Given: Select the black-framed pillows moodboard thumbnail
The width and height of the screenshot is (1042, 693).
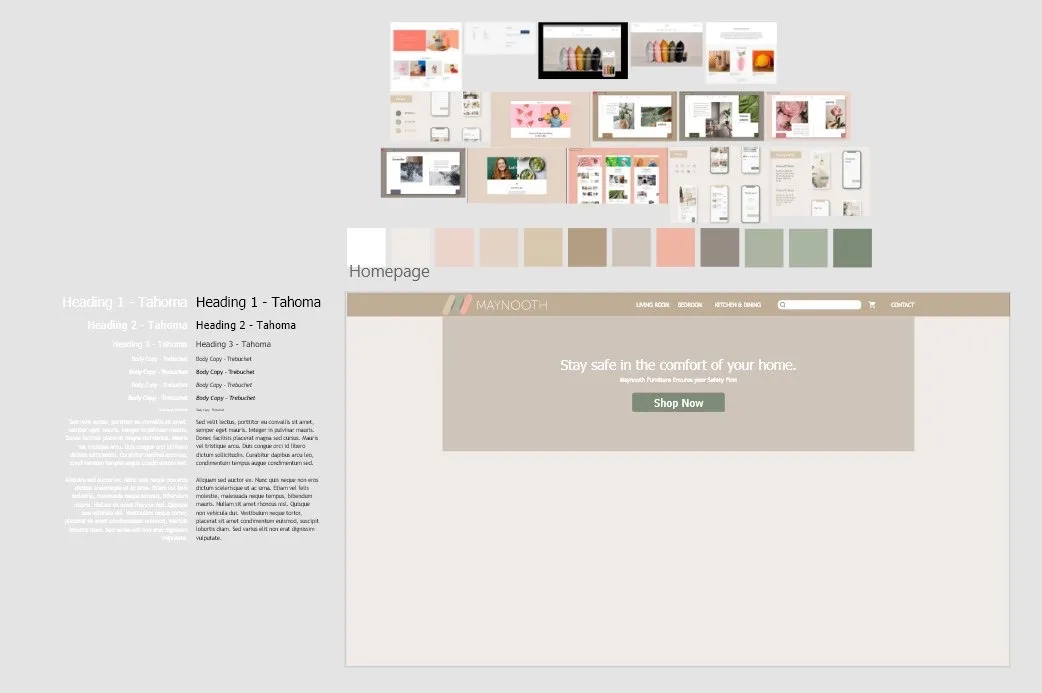Looking at the screenshot, I should pos(583,51).
